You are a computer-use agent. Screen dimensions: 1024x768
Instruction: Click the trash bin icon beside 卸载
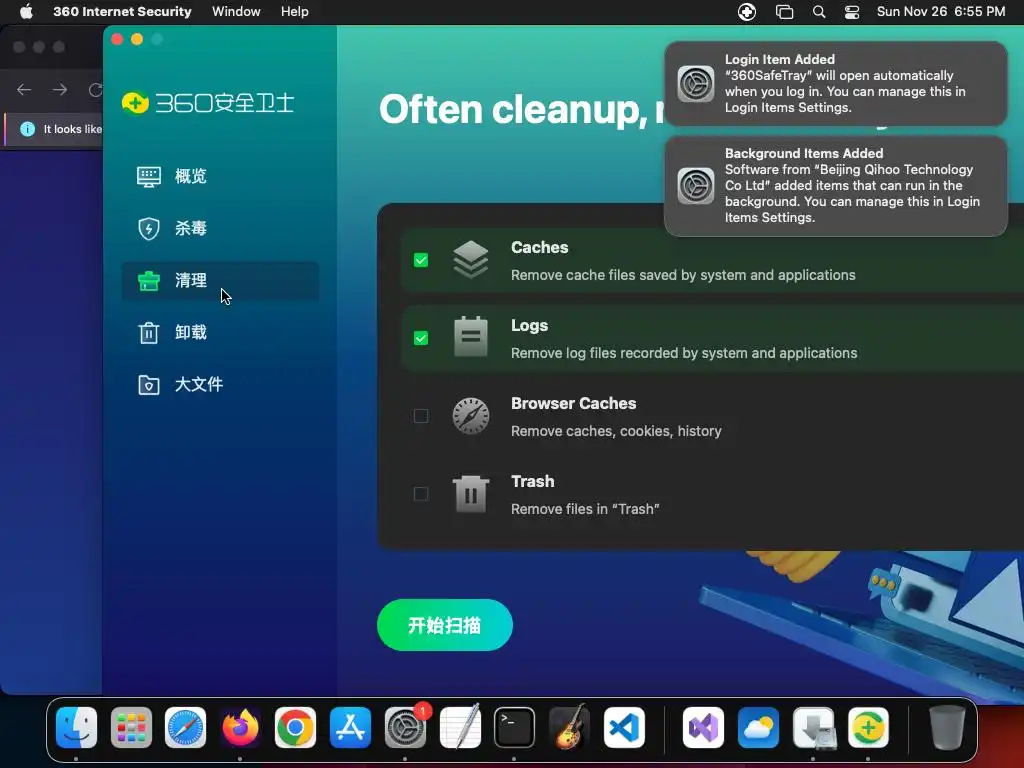click(x=149, y=332)
